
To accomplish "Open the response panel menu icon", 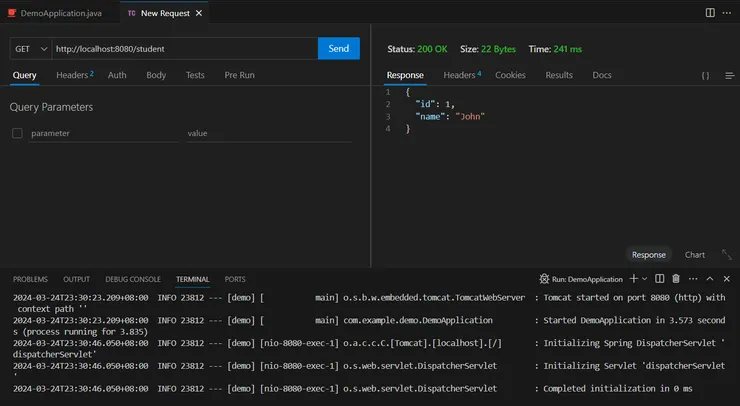I will pos(728,76).
